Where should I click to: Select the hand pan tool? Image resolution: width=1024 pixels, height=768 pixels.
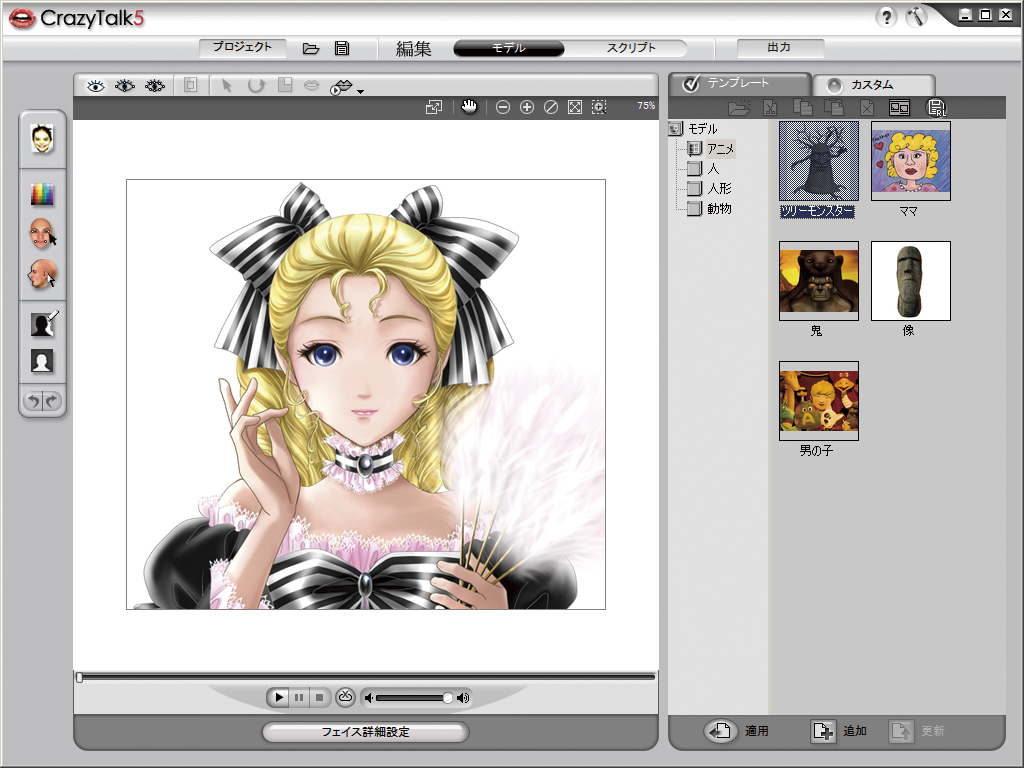469,106
